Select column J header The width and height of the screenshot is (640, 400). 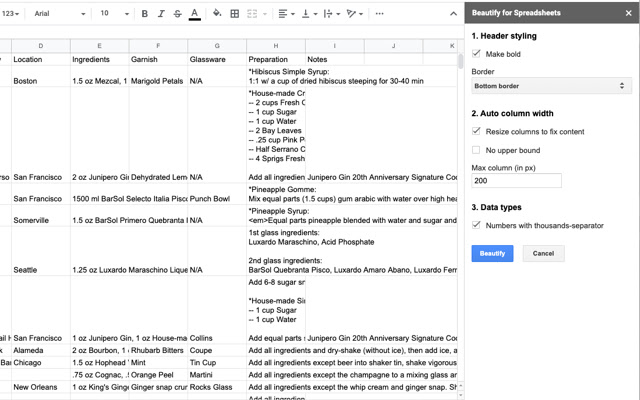393,46
